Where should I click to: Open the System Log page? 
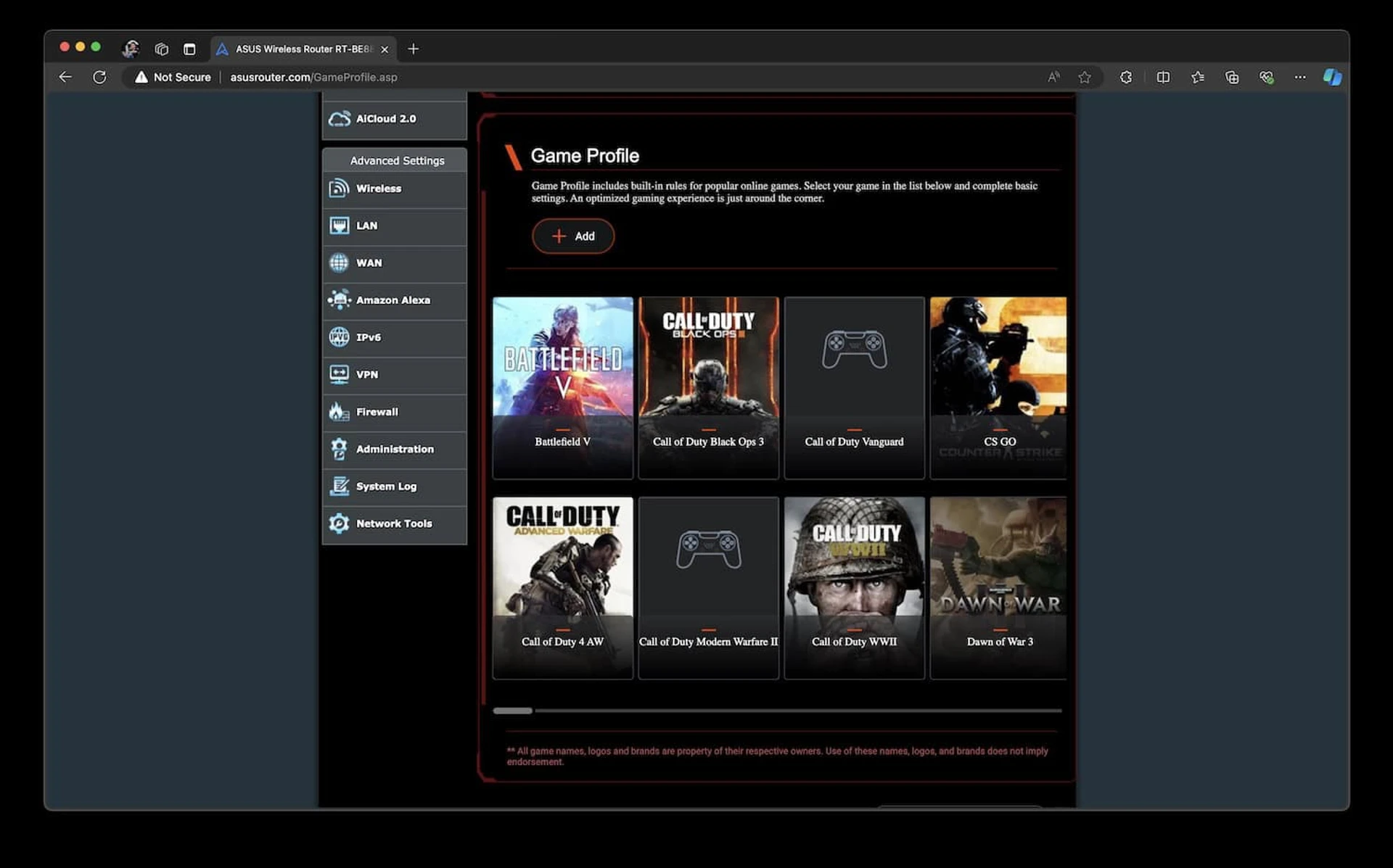394,487
